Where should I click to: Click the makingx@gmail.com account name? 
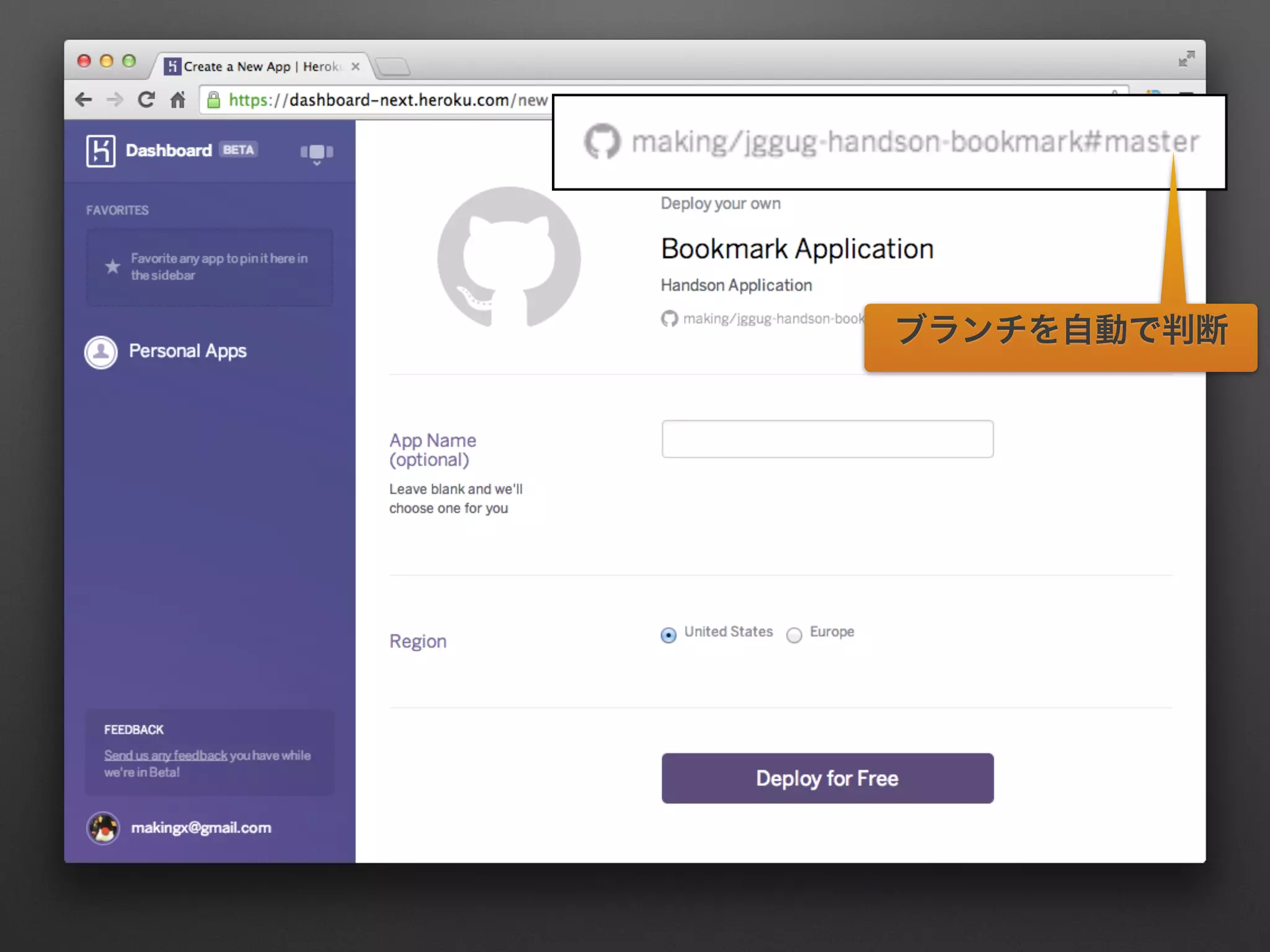tap(201, 828)
